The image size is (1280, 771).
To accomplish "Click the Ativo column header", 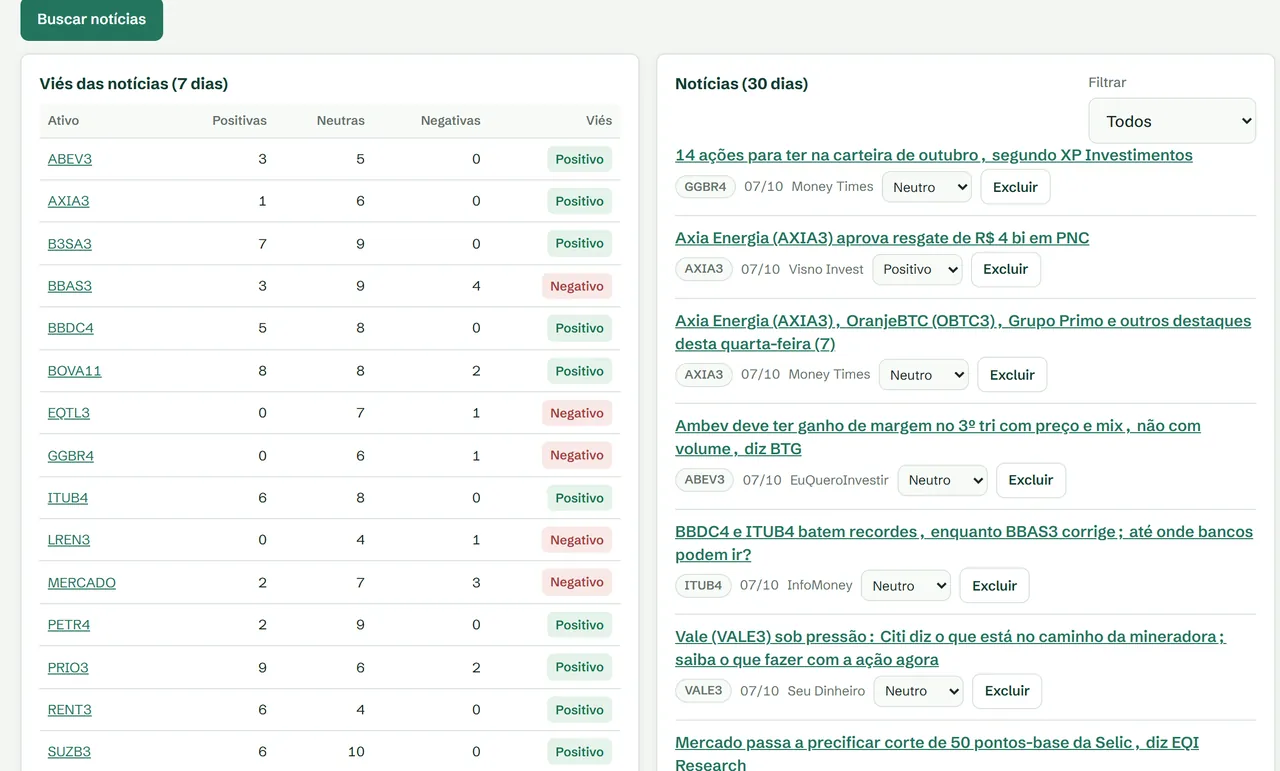I will coord(63,120).
